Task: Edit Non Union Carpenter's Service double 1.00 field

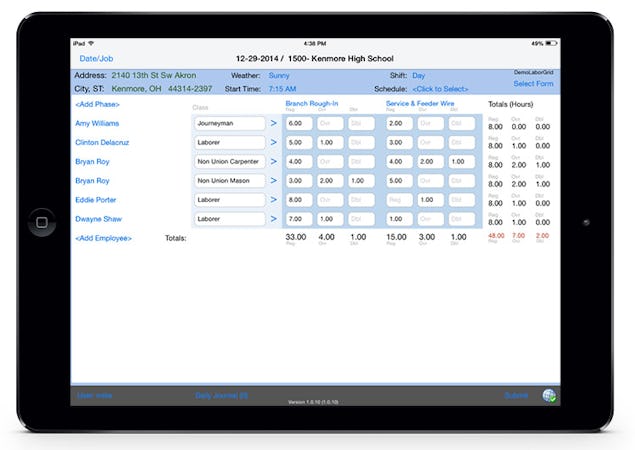Action: tap(462, 161)
